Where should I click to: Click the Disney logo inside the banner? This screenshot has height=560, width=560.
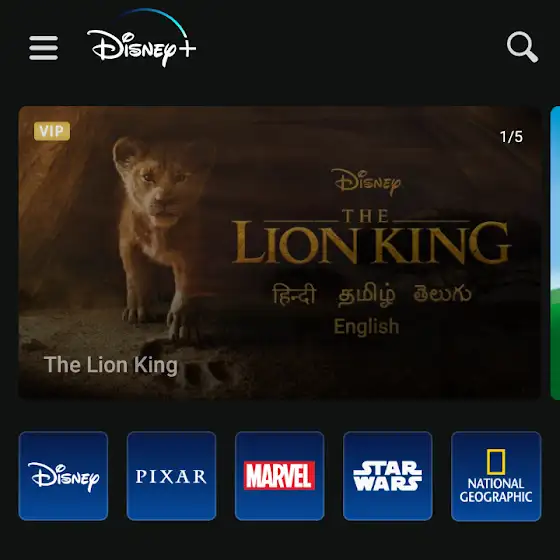pyautogui.click(x=366, y=181)
